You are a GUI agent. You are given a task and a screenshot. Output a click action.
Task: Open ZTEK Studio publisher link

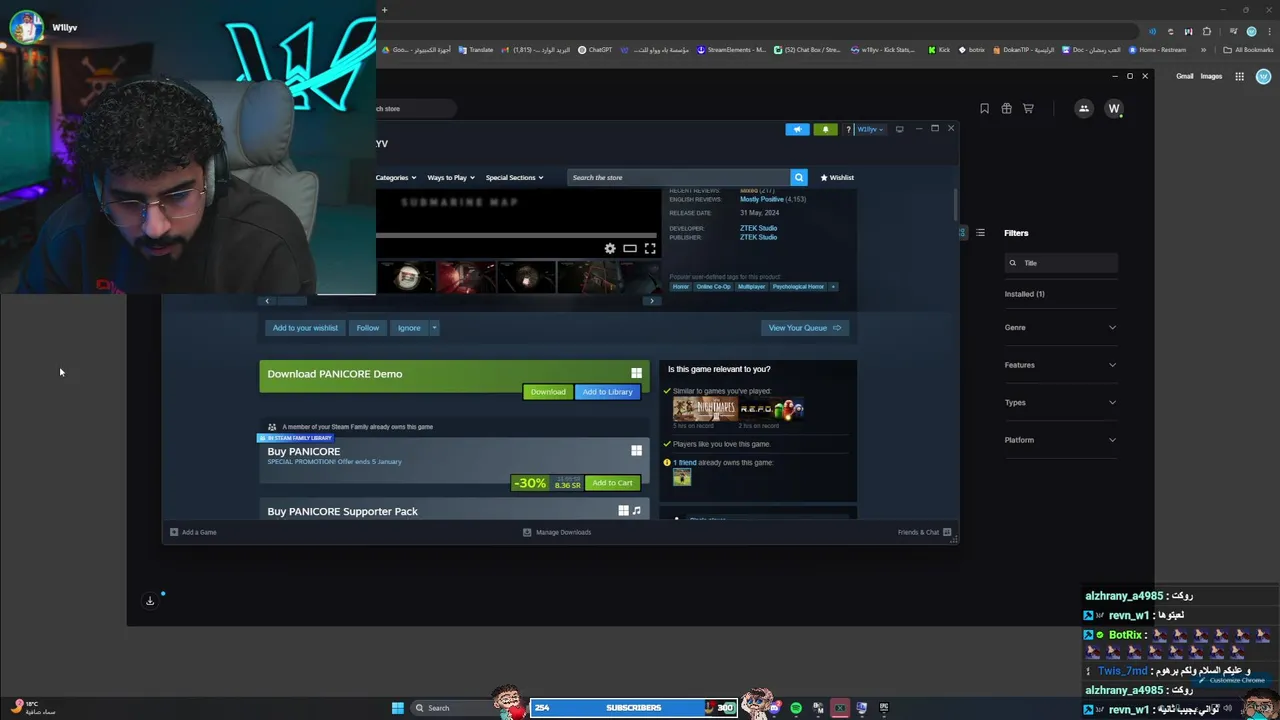pyautogui.click(x=758, y=237)
